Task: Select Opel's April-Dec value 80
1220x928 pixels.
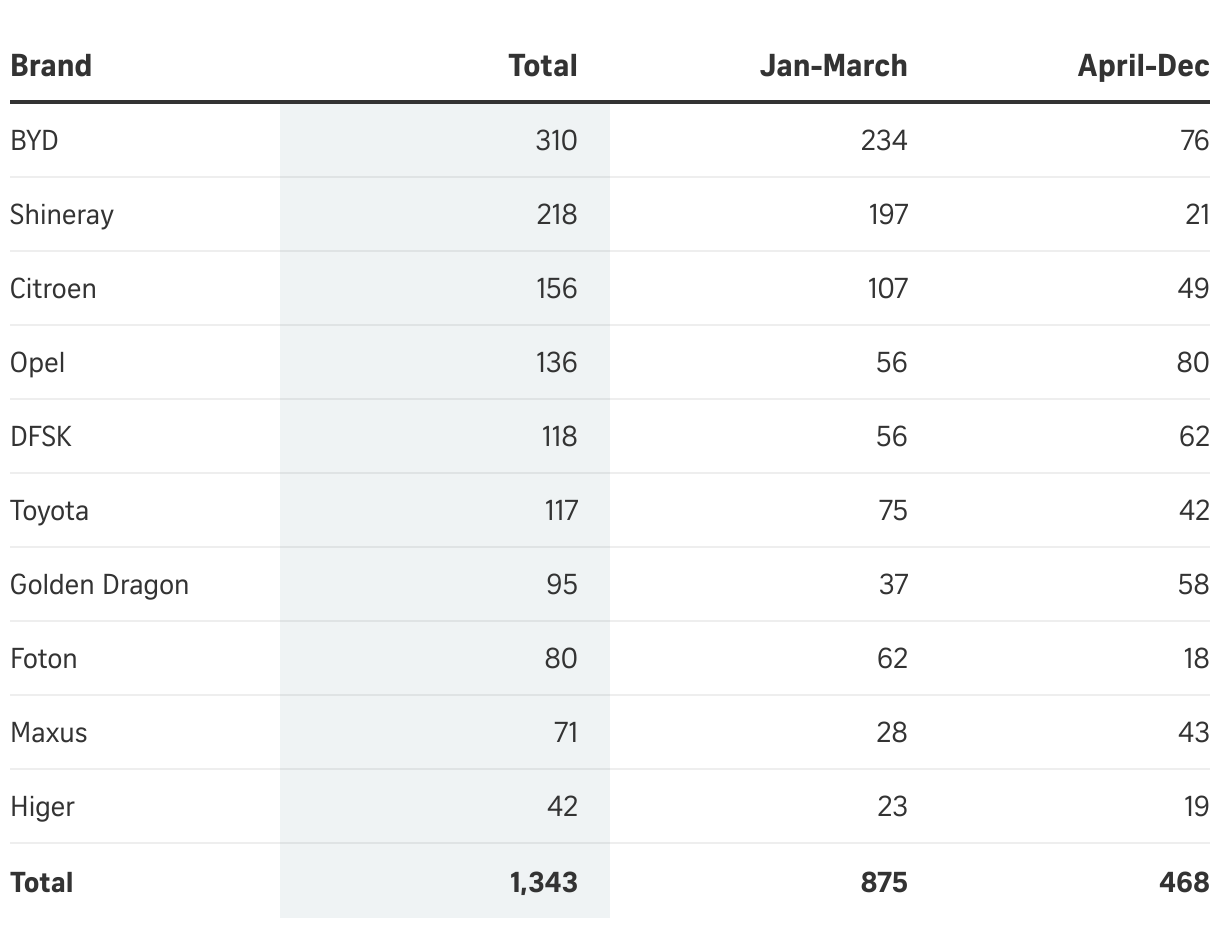Action: [1193, 362]
